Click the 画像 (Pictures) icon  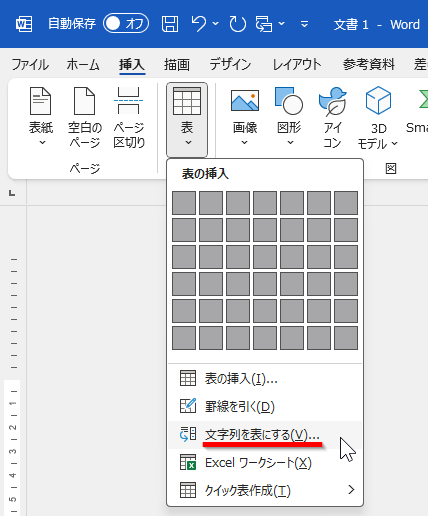coord(245,100)
